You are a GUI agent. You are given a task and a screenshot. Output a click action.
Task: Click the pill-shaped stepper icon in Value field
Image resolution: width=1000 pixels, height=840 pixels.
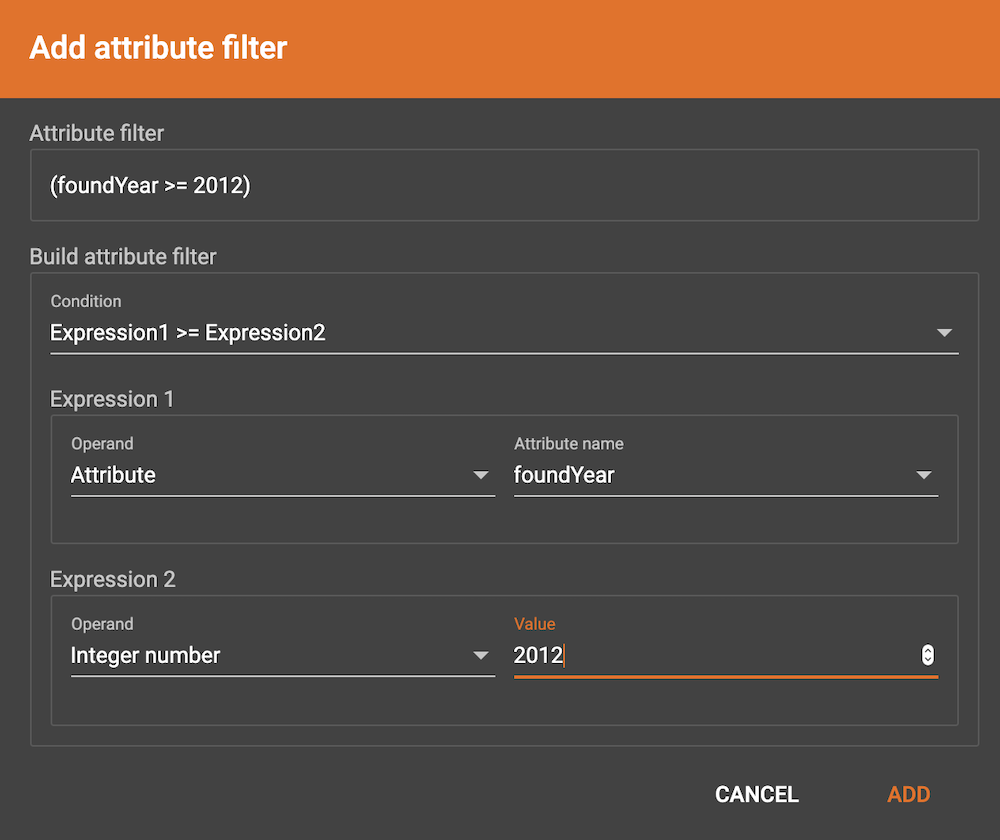coord(928,655)
